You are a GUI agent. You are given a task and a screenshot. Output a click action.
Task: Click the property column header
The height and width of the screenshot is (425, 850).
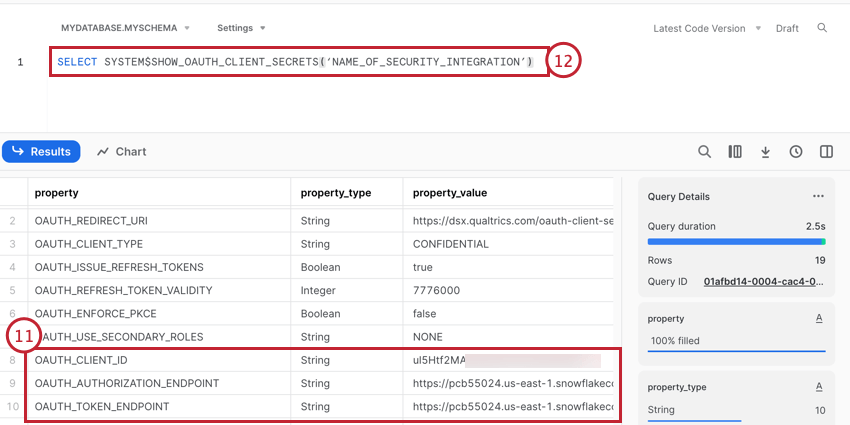coord(57,192)
